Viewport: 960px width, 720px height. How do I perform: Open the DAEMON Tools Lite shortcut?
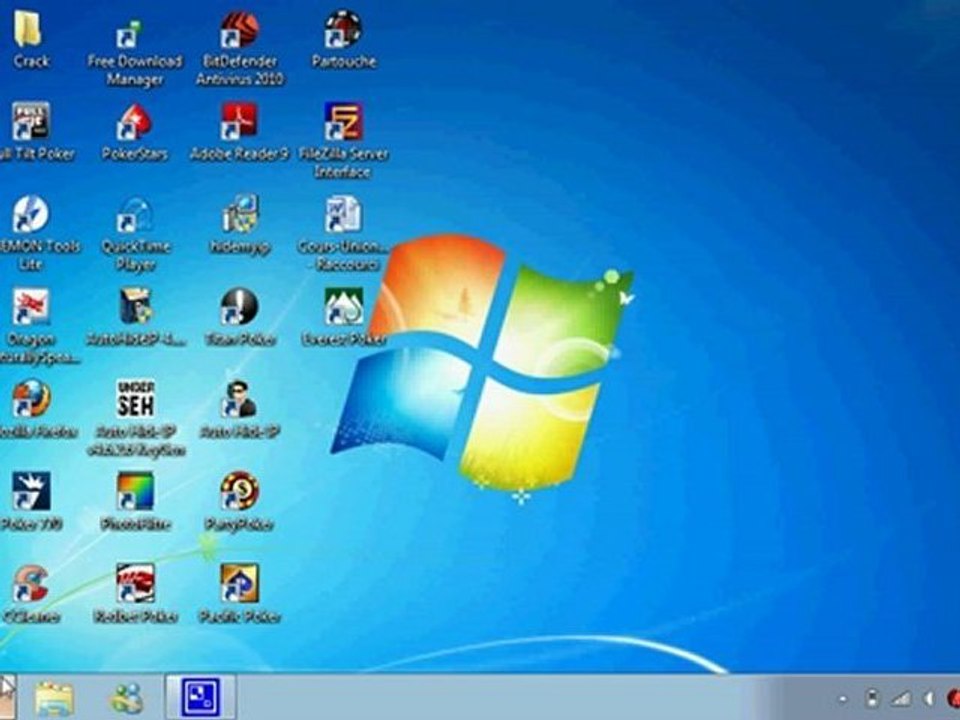[x=31, y=214]
